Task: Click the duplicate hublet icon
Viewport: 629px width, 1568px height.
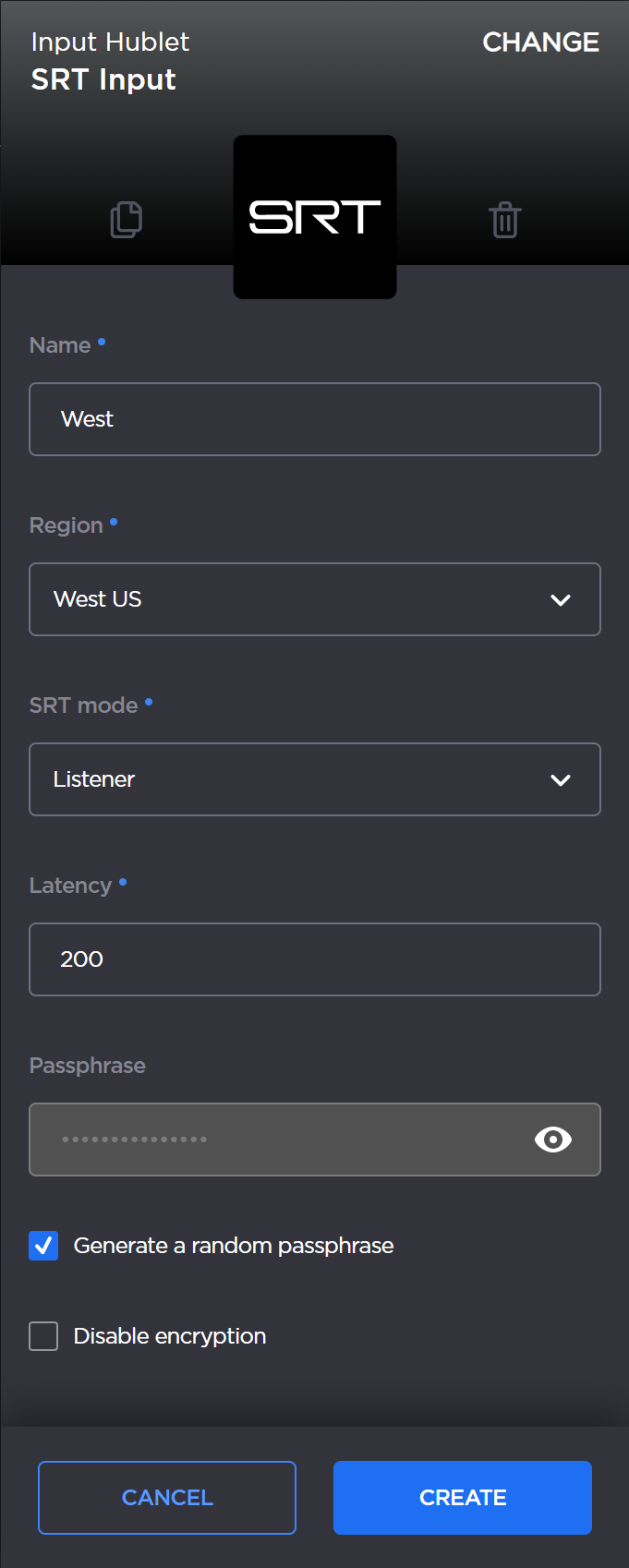Action: click(127, 220)
